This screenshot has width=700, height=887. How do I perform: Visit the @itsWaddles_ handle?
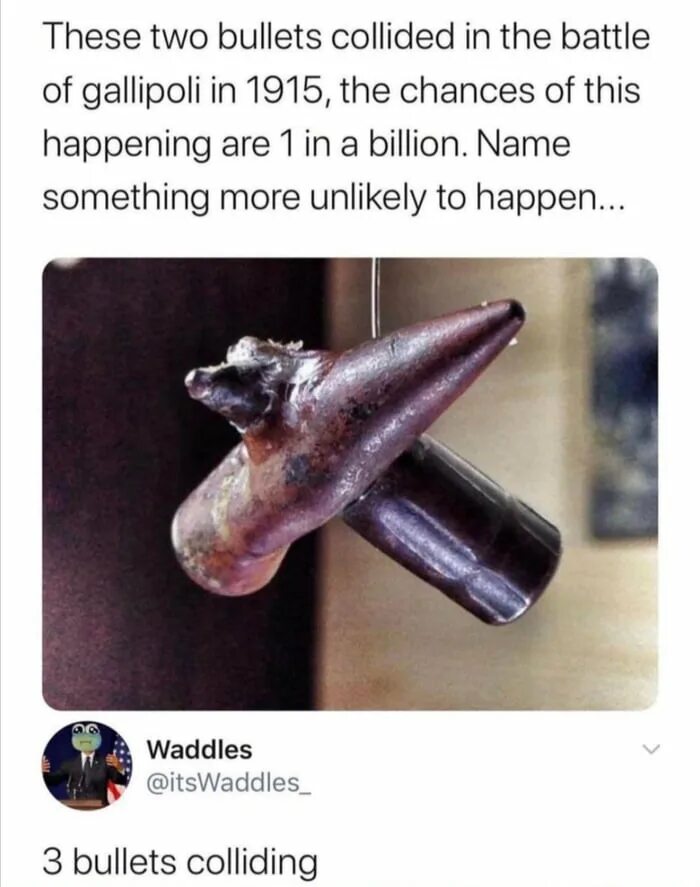229,782
